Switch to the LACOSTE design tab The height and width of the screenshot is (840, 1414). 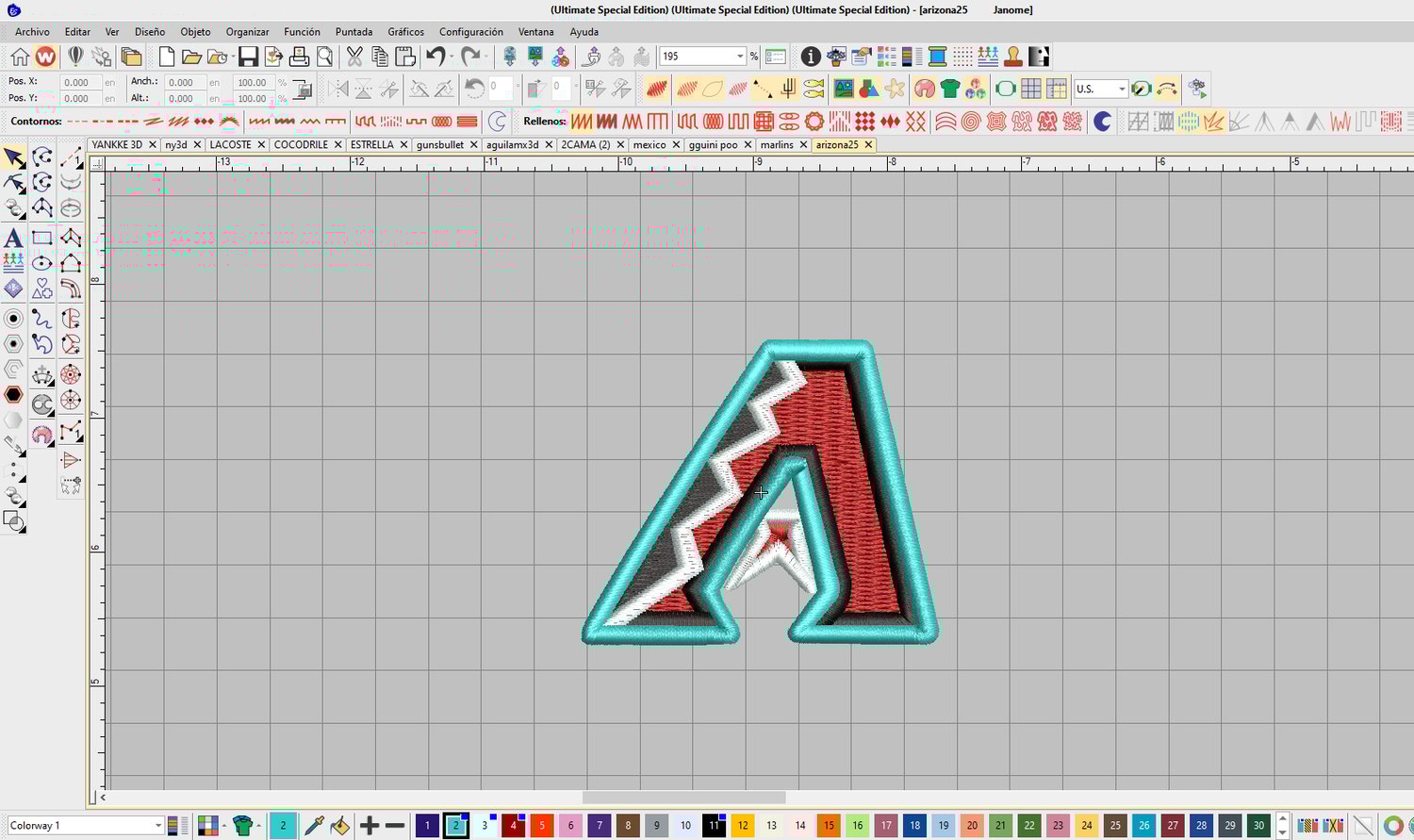[x=230, y=144]
